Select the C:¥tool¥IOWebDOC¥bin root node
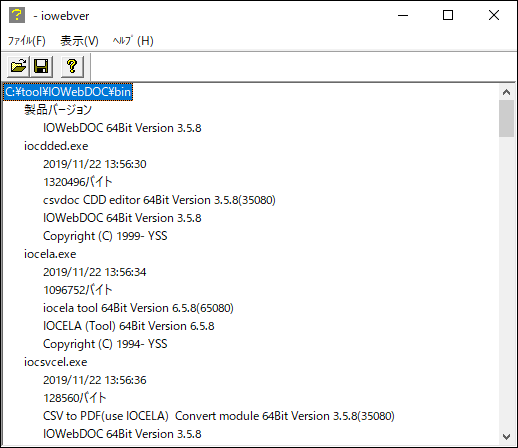The height and width of the screenshot is (448, 518). 68,92
